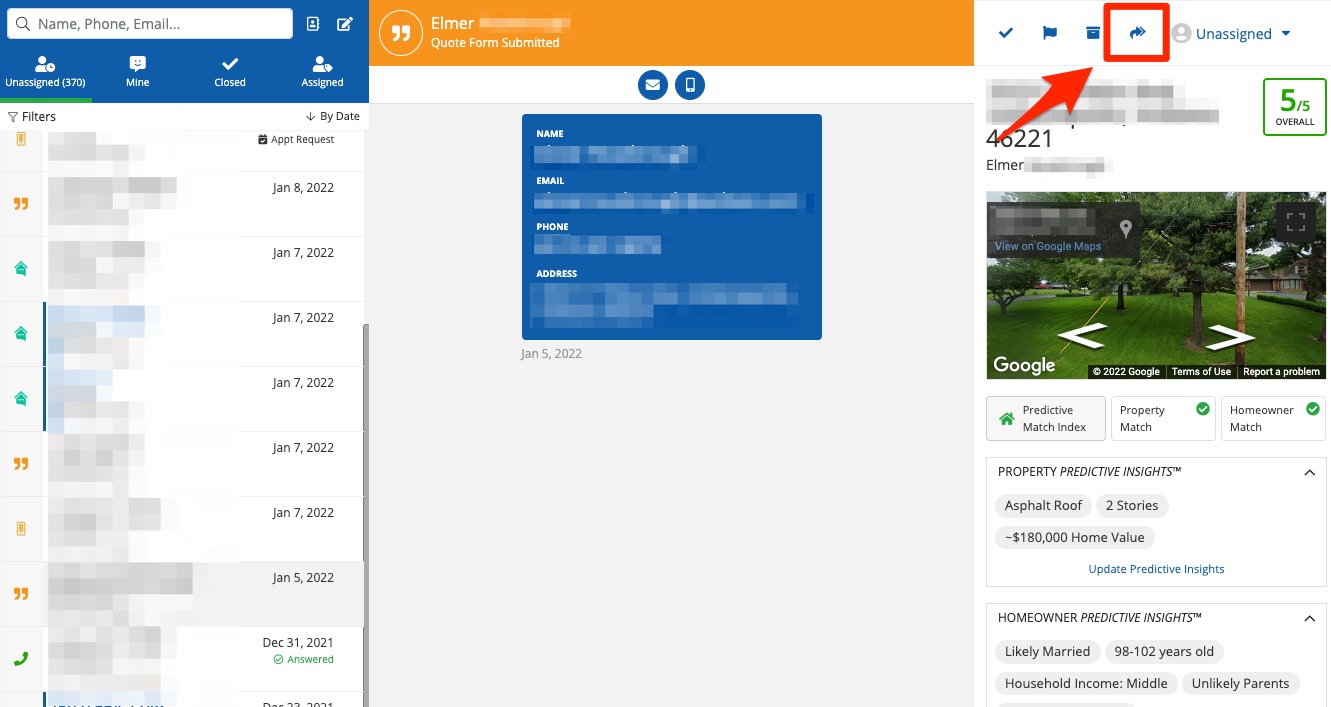Click the mobile phone icon button
Image resolution: width=1331 pixels, height=707 pixels.
[x=689, y=85]
